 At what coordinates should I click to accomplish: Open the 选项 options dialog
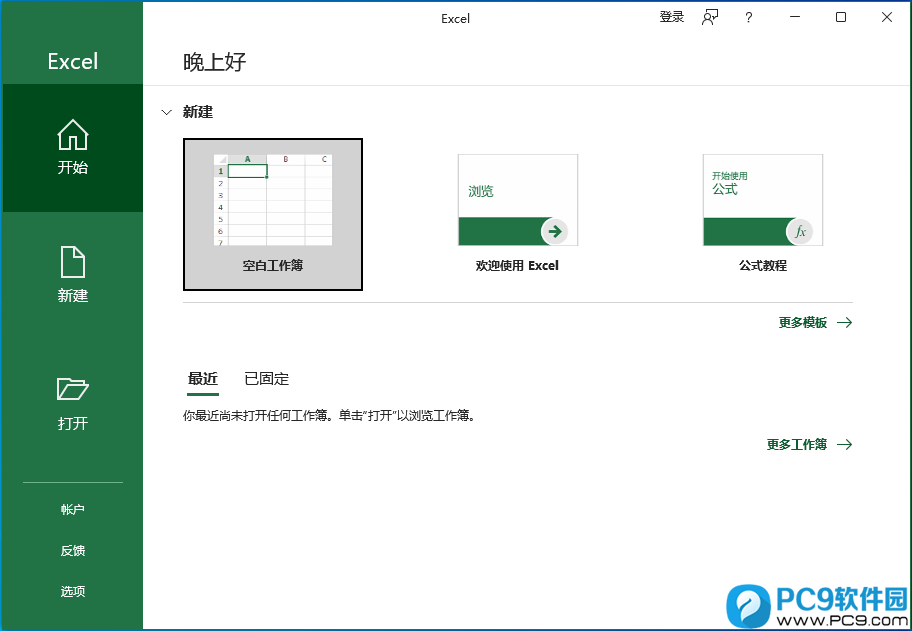click(73, 591)
